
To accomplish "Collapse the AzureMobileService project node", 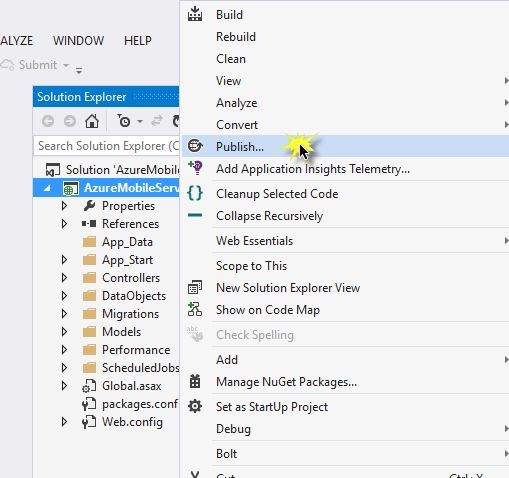I will tap(47, 188).
